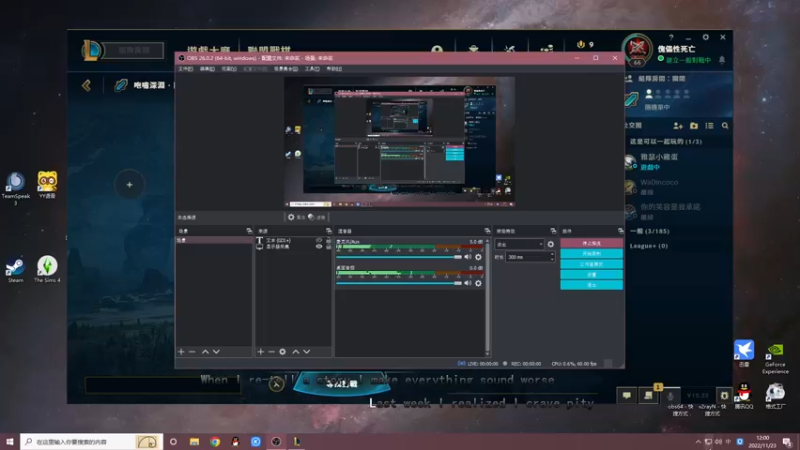Image resolution: width=800 pixels, height=450 pixels.
Task: Click Exit button in OBS Controls
Action: coord(591,285)
